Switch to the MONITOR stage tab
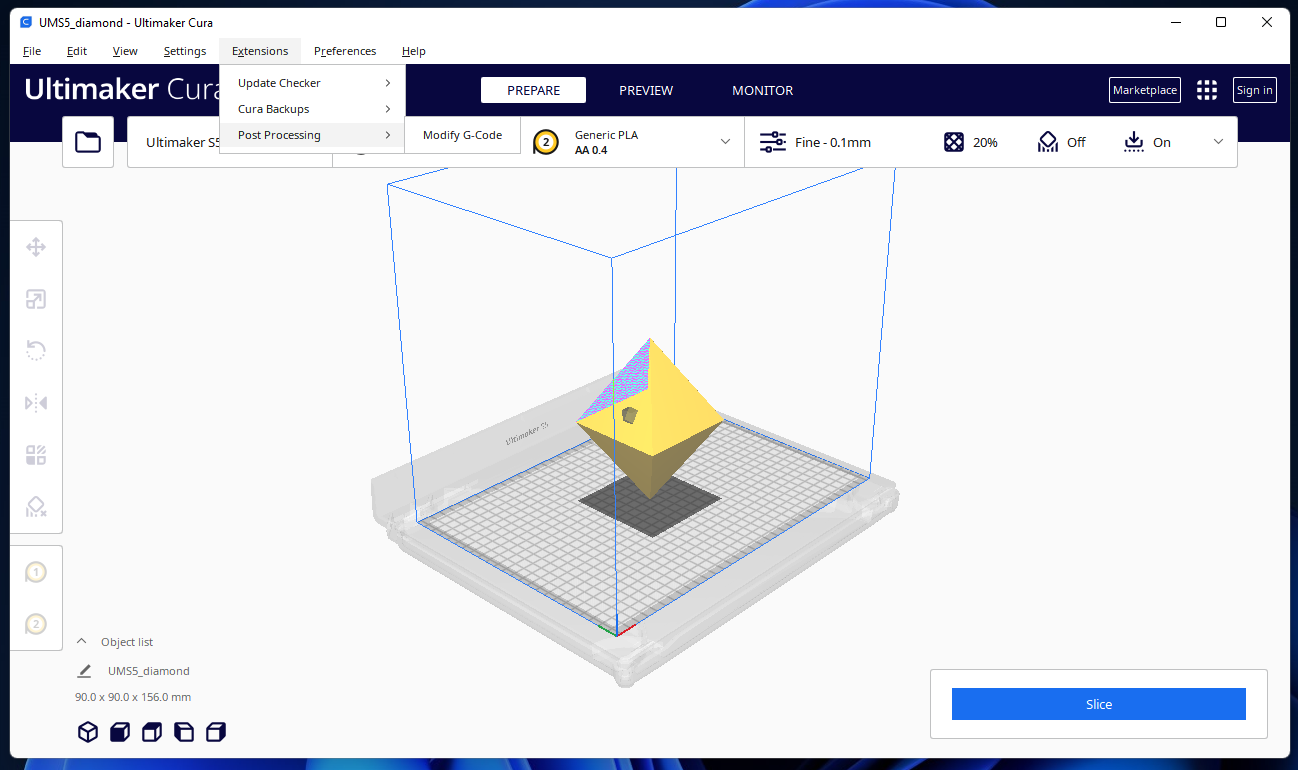Image resolution: width=1298 pixels, height=770 pixels. 763,90
